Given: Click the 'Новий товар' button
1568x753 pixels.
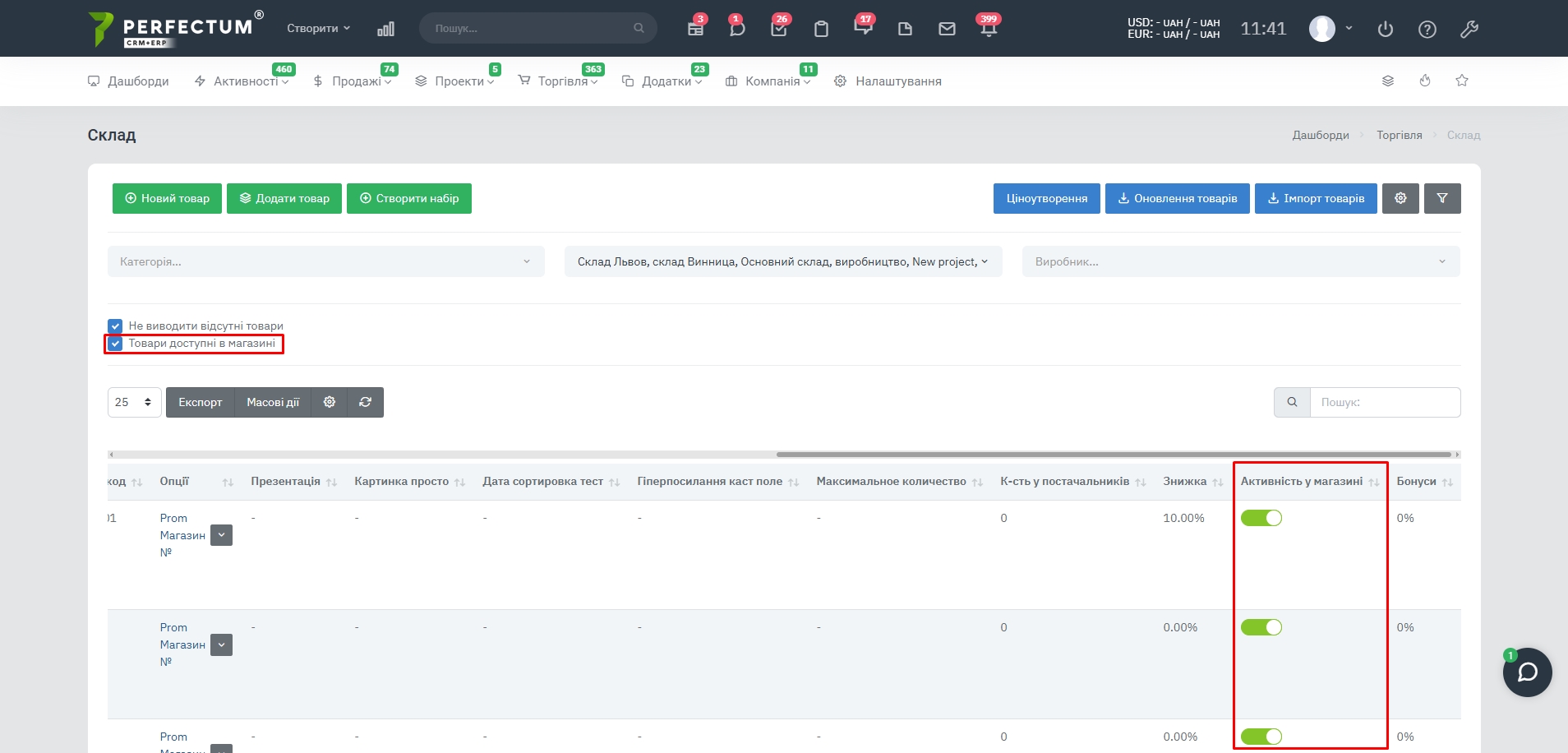Looking at the screenshot, I should pyautogui.click(x=167, y=198).
